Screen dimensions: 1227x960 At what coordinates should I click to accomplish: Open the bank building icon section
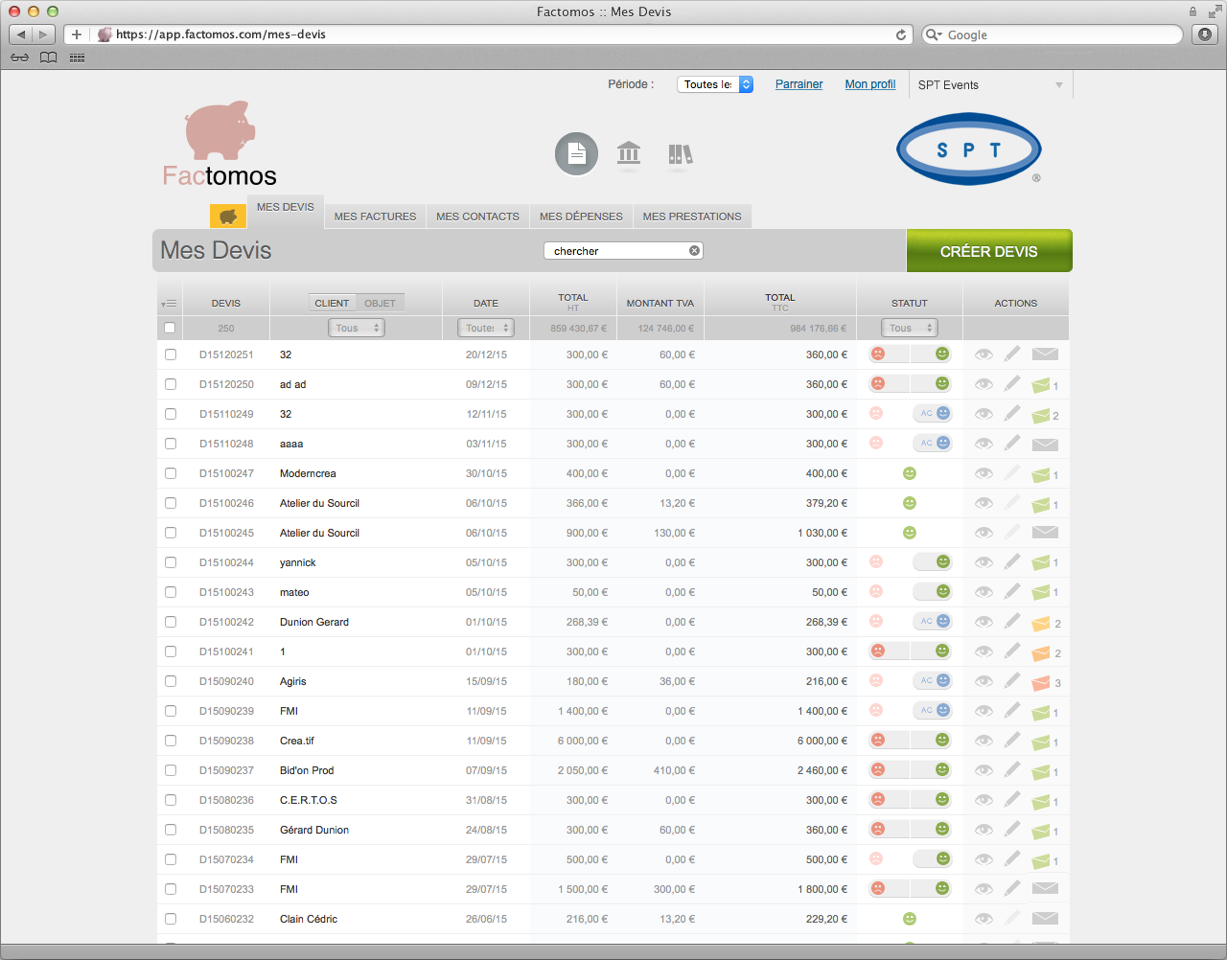[629, 154]
